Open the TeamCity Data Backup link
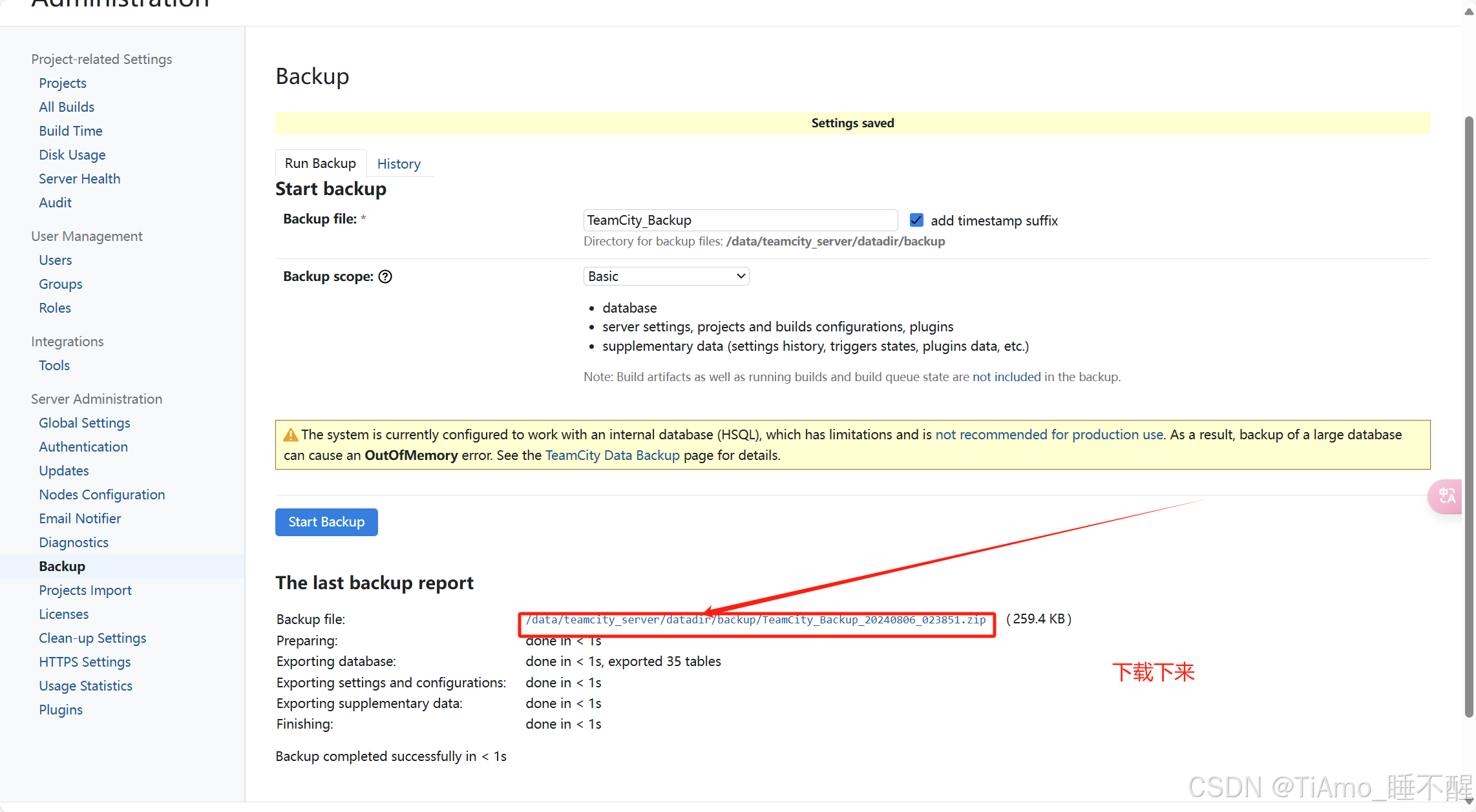 613,455
